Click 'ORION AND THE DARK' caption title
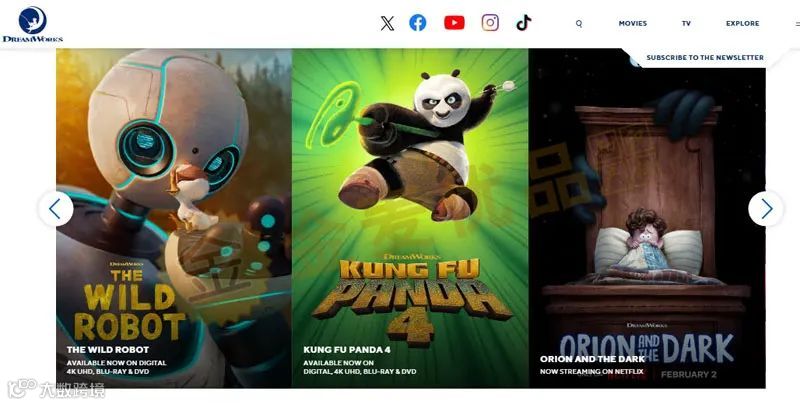This screenshot has width=800, height=405. [592, 359]
